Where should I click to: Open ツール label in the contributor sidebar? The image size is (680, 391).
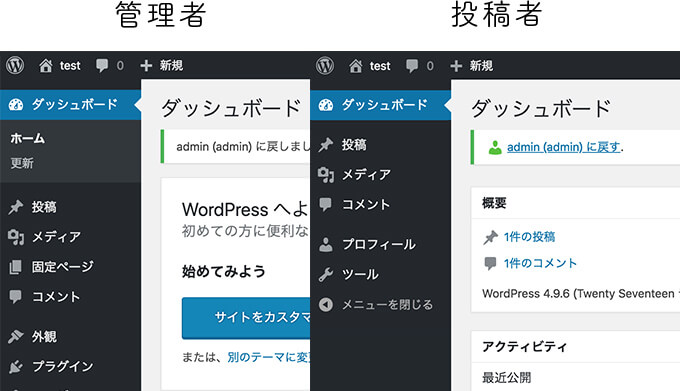[x=360, y=274]
